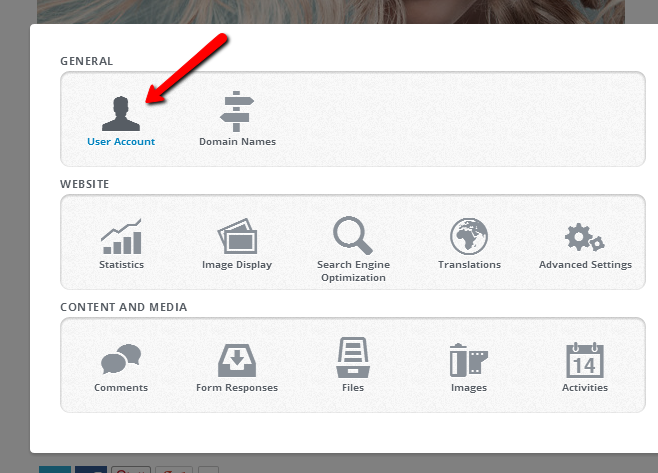Viewport: 658px width, 473px height.
Task: Click the "Translations" text label
Action: tap(469, 265)
